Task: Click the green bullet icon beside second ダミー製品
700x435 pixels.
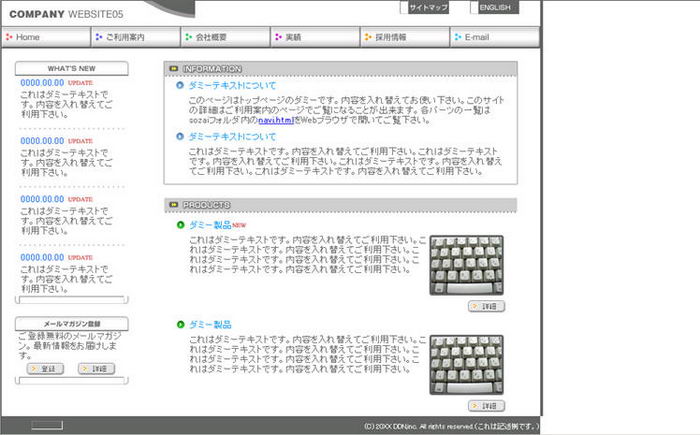Action: pyautogui.click(x=180, y=324)
